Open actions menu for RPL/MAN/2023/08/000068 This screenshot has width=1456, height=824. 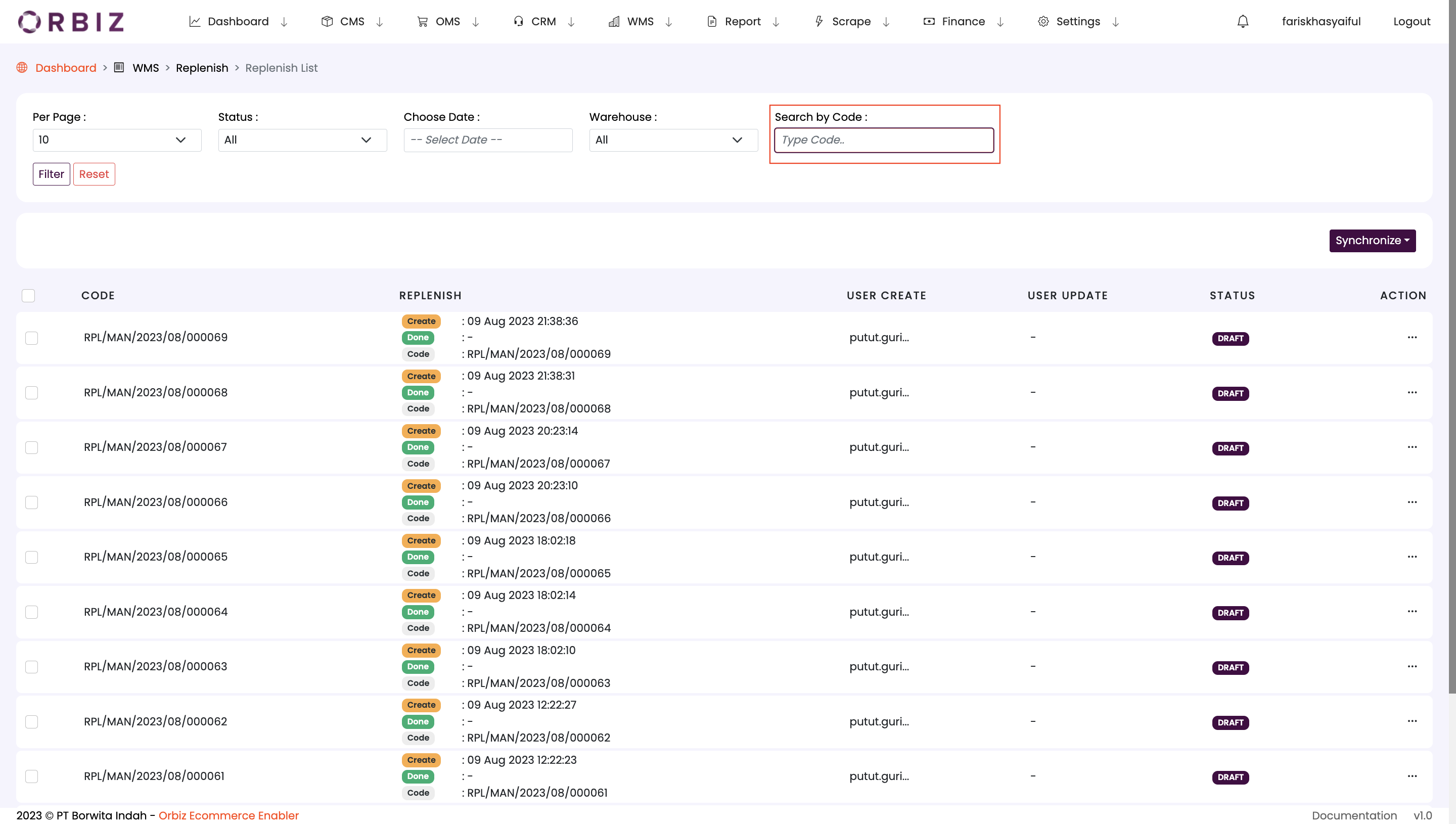[1412, 392]
